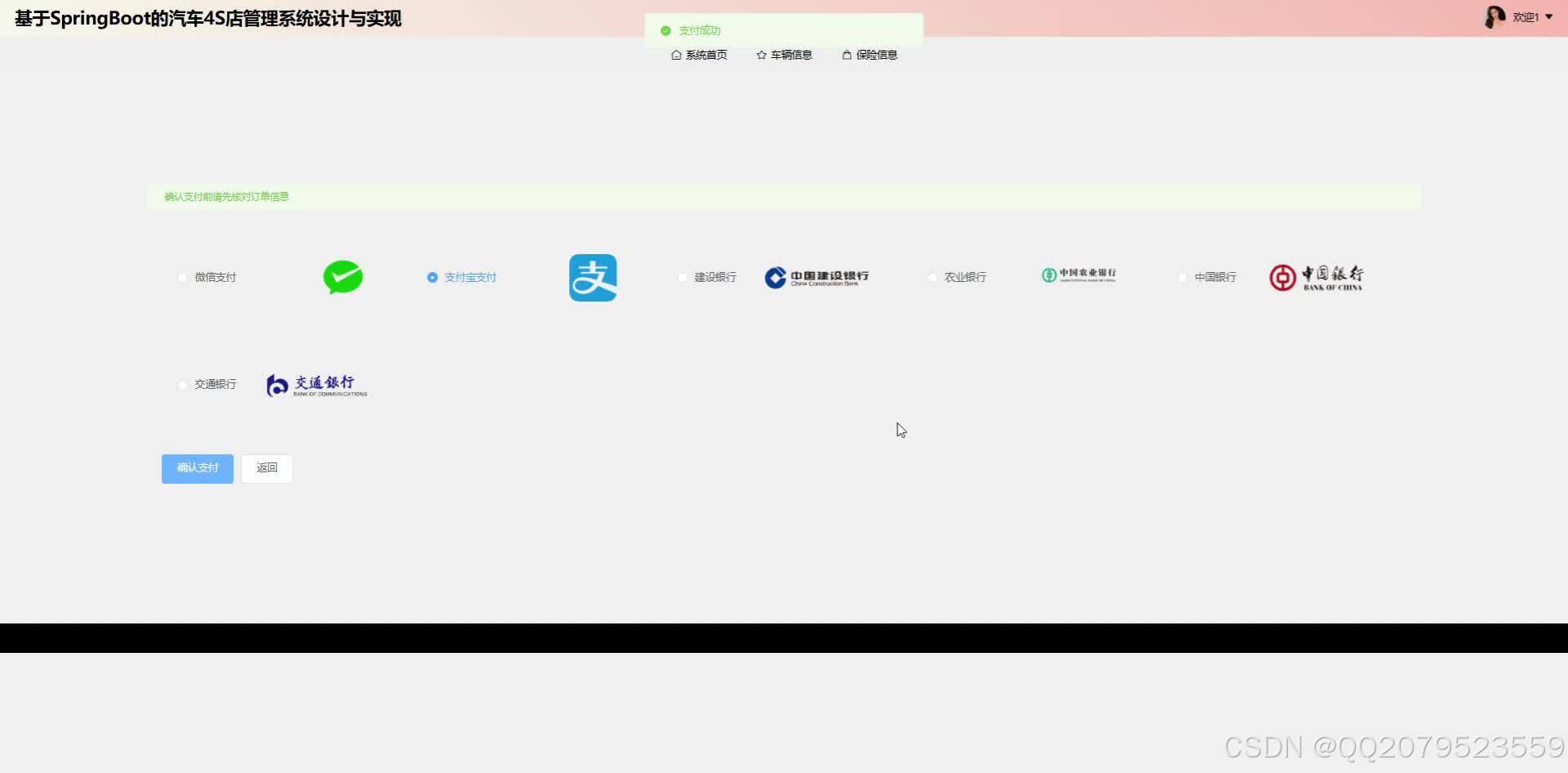
Task: Select the 微信支付 radio option
Action: (182, 278)
